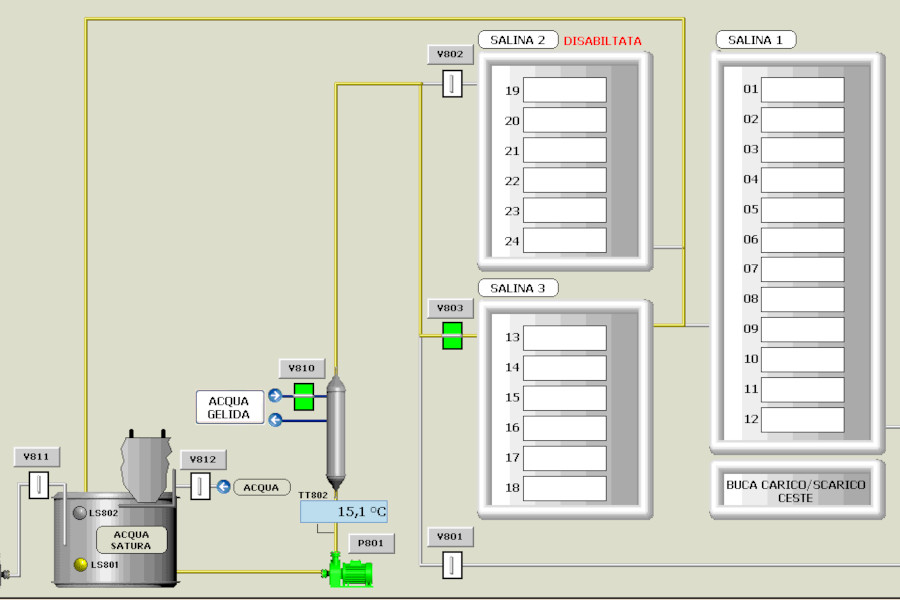The width and height of the screenshot is (900, 600).
Task: Click the BUCA CARICO/SCARICO CESTE panel
Action: [x=796, y=491]
